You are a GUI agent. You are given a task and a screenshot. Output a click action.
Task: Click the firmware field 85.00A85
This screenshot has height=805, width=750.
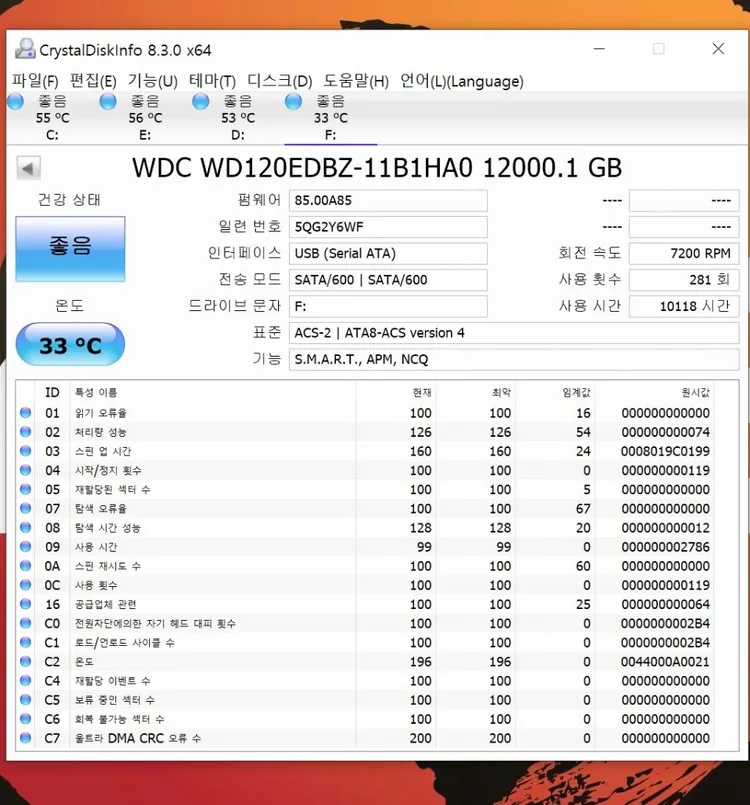tap(388, 200)
